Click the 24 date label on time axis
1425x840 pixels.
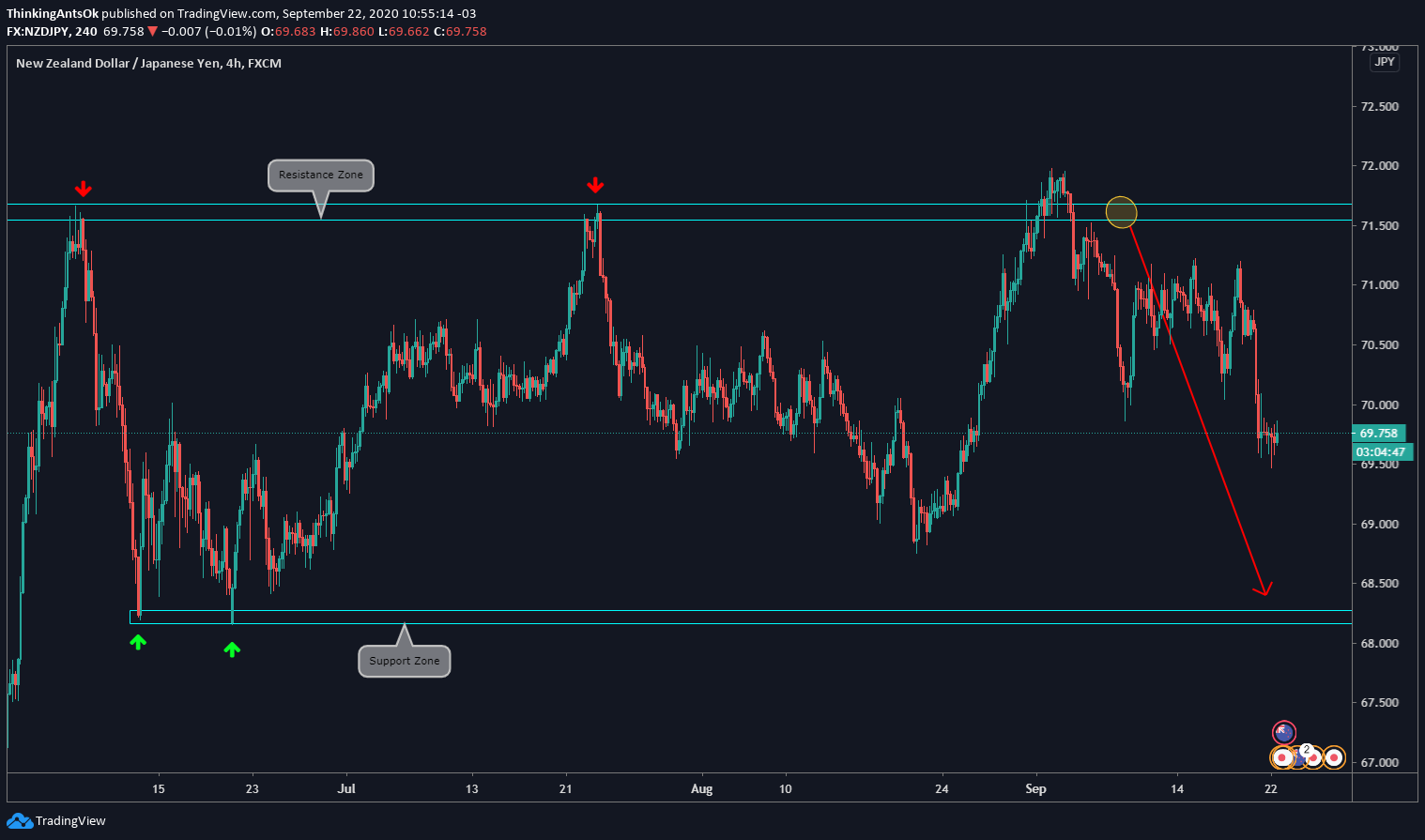[942, 789]
